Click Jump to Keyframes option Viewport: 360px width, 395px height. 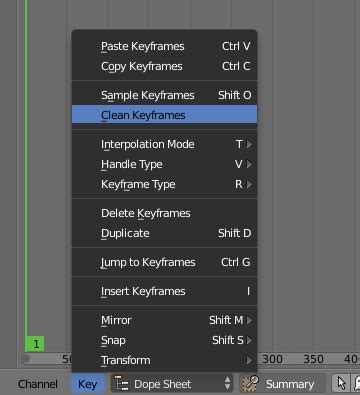click(164, 262)
